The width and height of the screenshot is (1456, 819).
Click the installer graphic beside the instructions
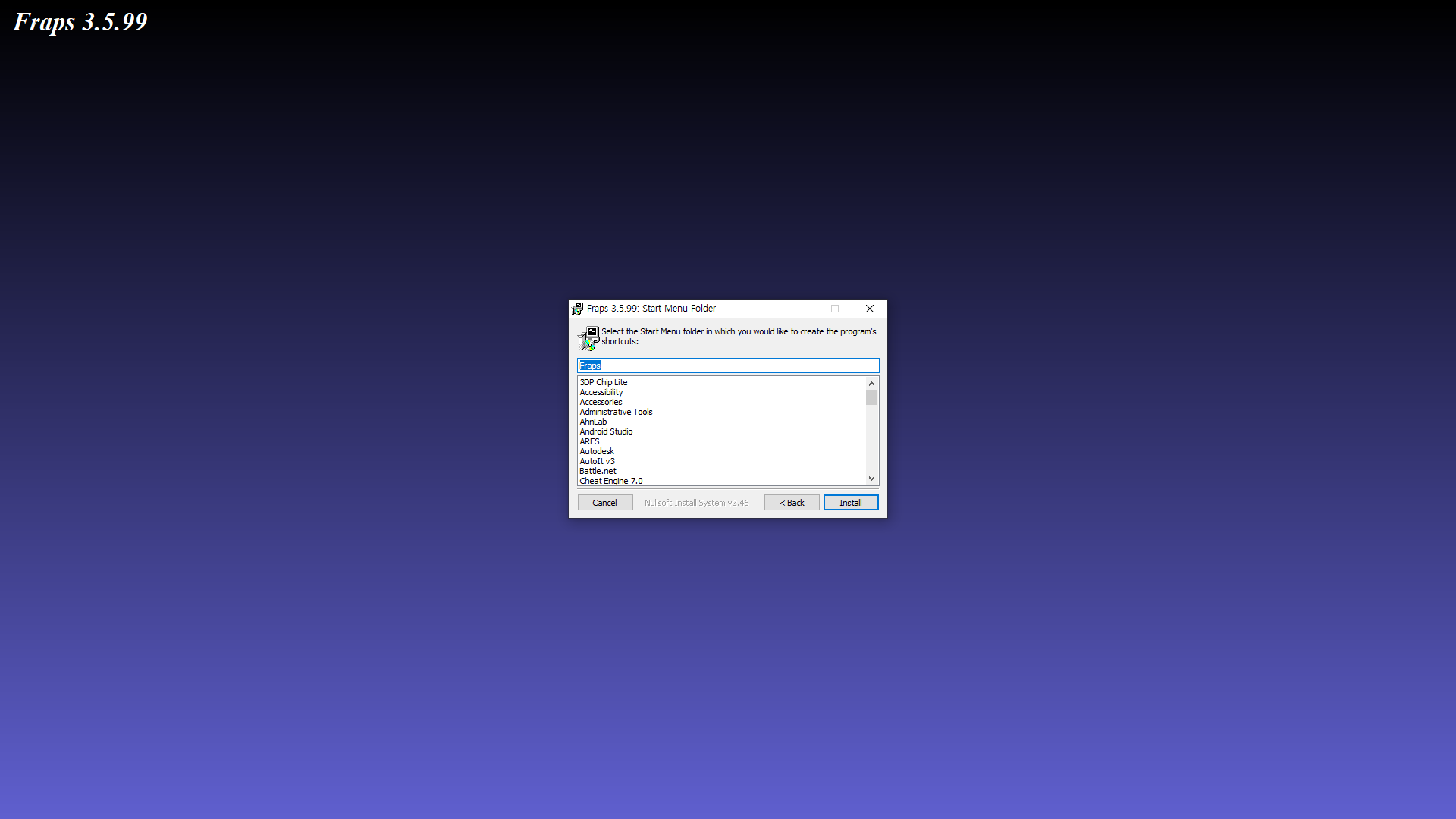point(588,338)
